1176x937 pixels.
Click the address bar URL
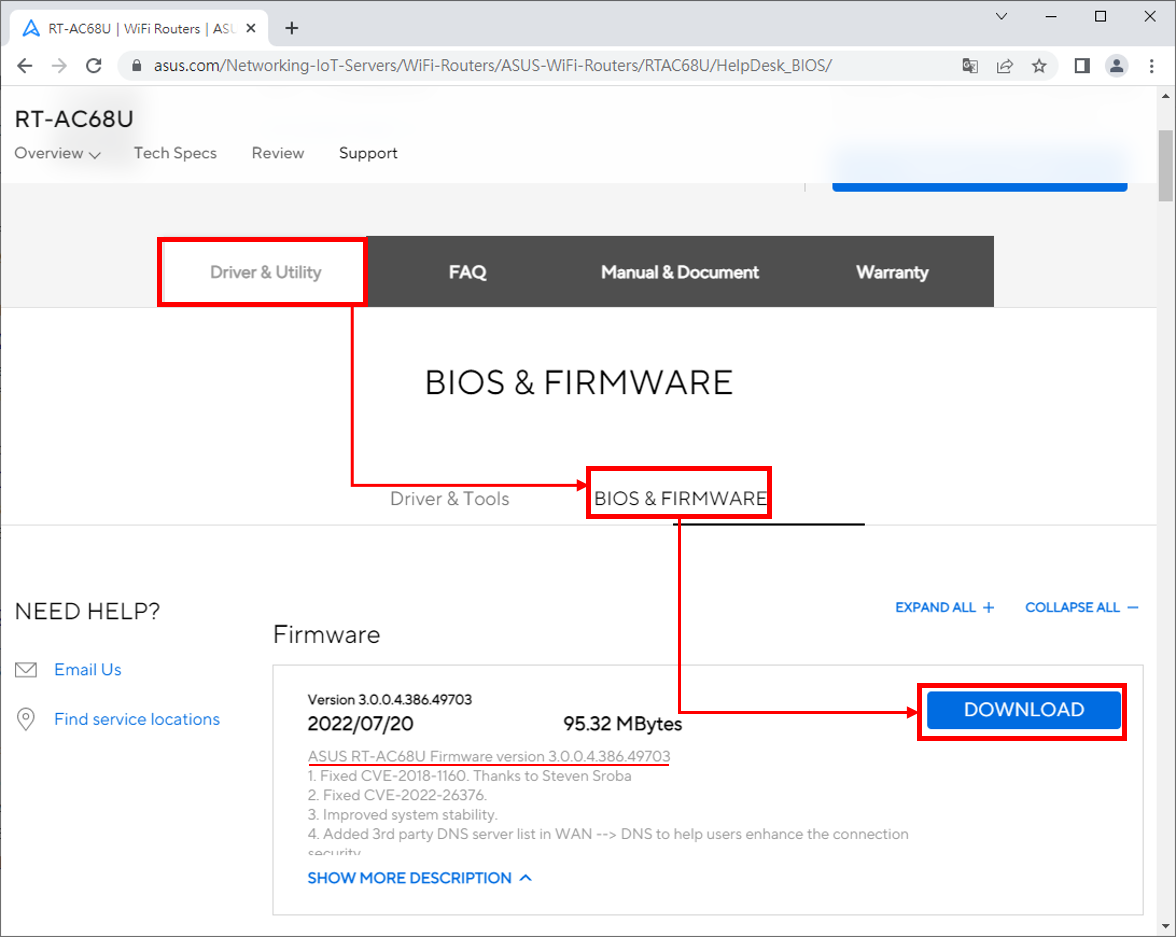point(493,66)
